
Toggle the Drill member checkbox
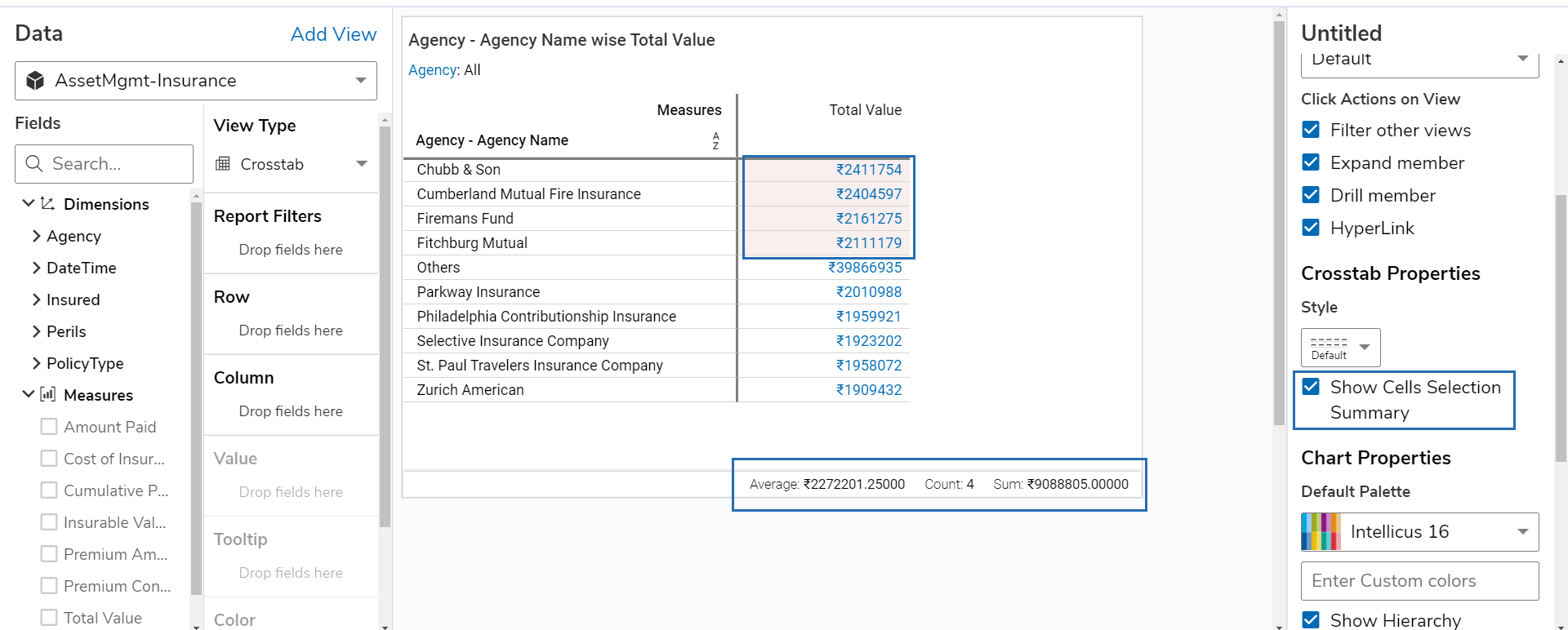[x=1311, y=195]
